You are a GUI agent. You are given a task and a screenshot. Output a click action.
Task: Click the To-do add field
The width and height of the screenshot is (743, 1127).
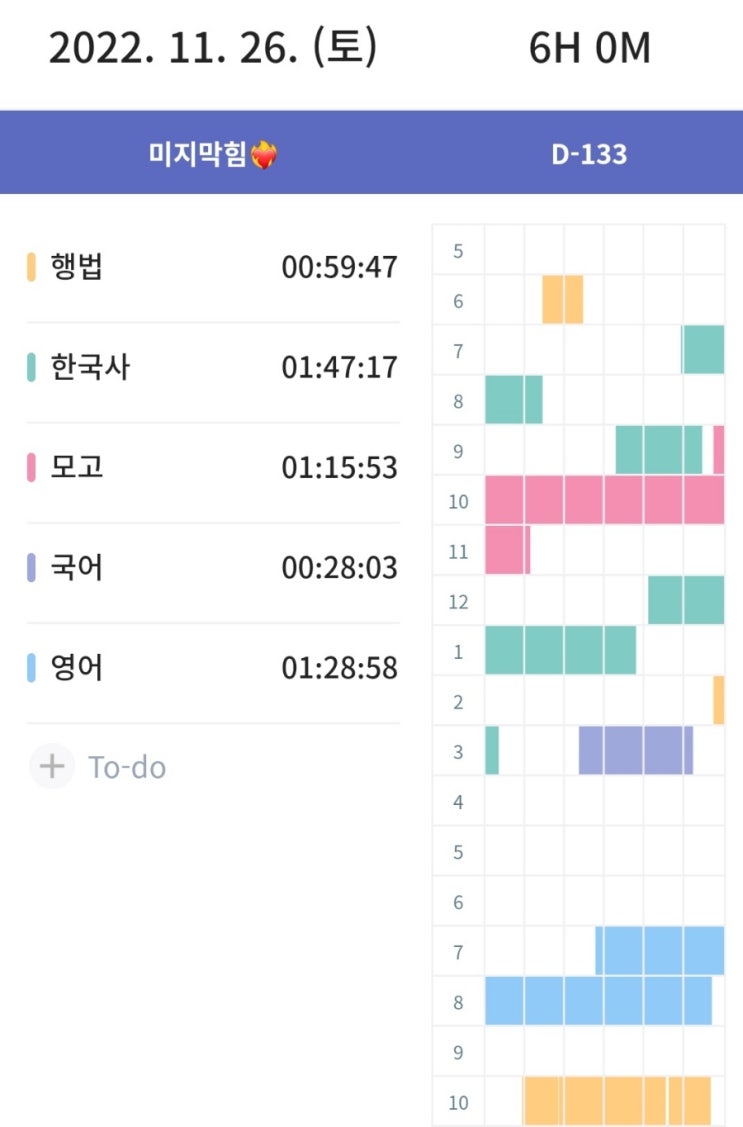pyautogui.click(x=127, y=767)
